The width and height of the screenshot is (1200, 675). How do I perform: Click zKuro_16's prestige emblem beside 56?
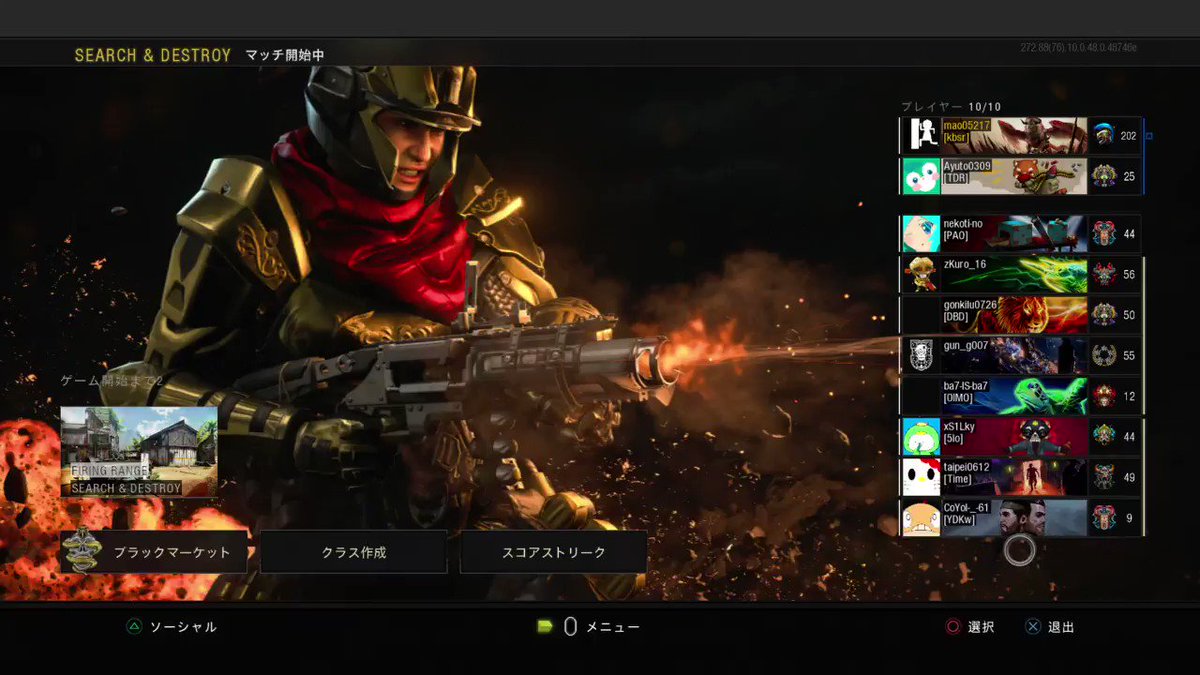pyautogui.click(x=1103, y=274)
